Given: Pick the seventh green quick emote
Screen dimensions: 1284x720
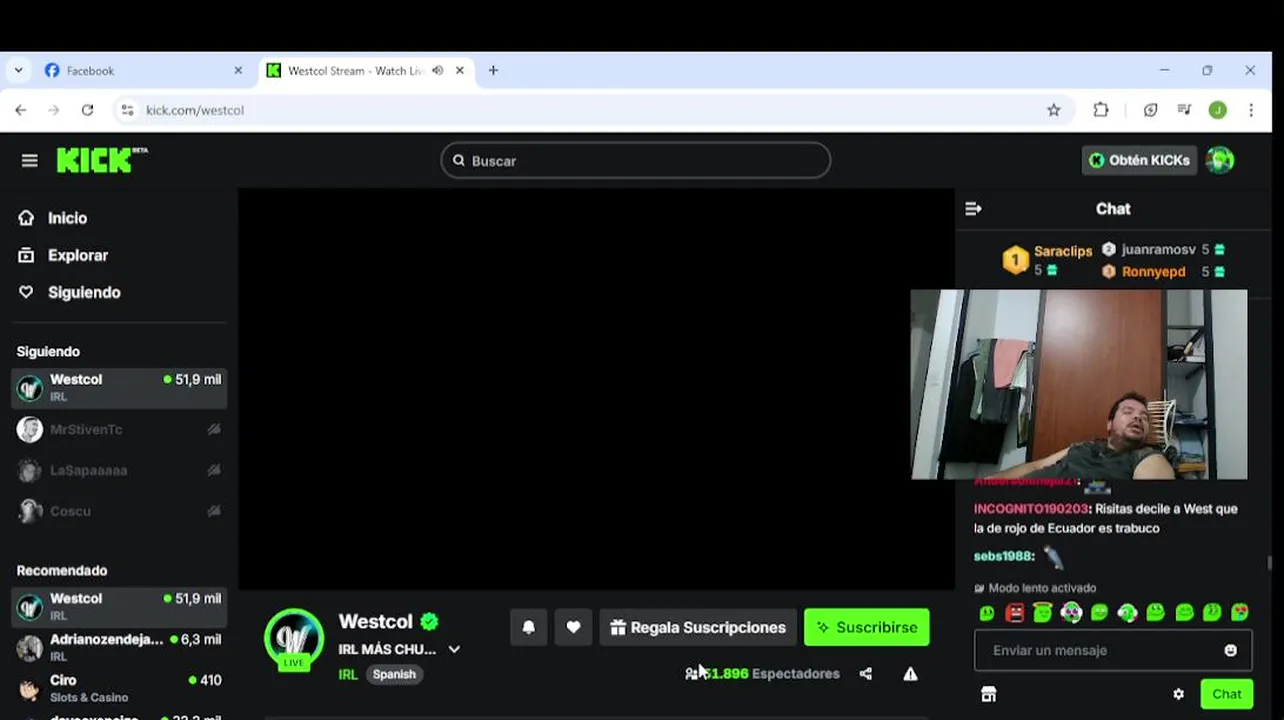Looking at the screenshot, I should (1156, 613).
